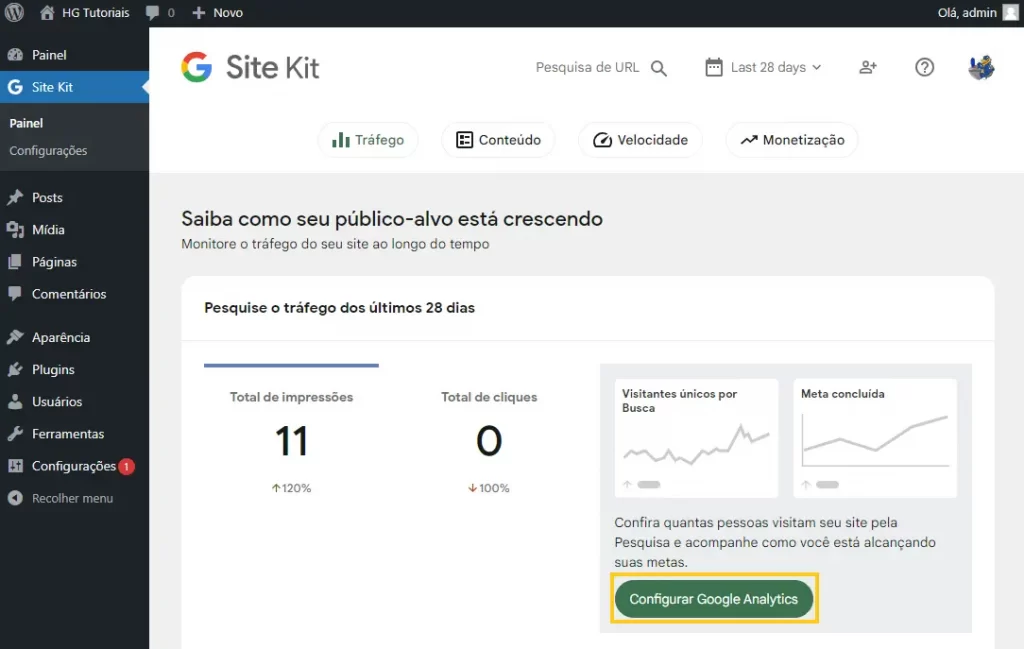Click the bar chart icon in Tráfego tab

pos(341,140)
